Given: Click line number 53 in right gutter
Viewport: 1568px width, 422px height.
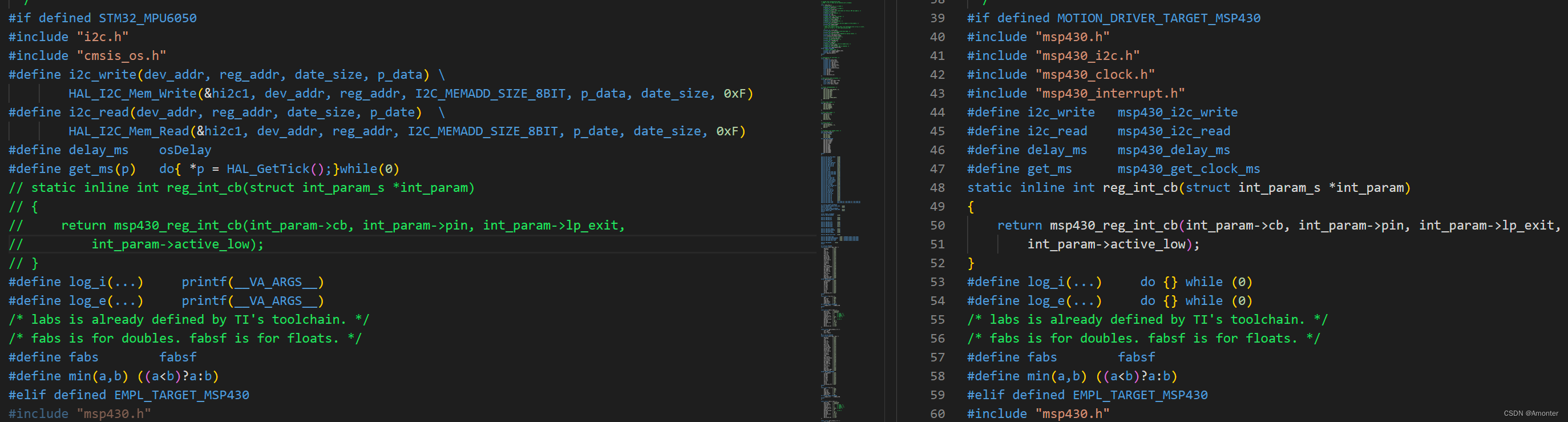Looking at the screenshot, I should pyautogui.click(x=937, y=283).
